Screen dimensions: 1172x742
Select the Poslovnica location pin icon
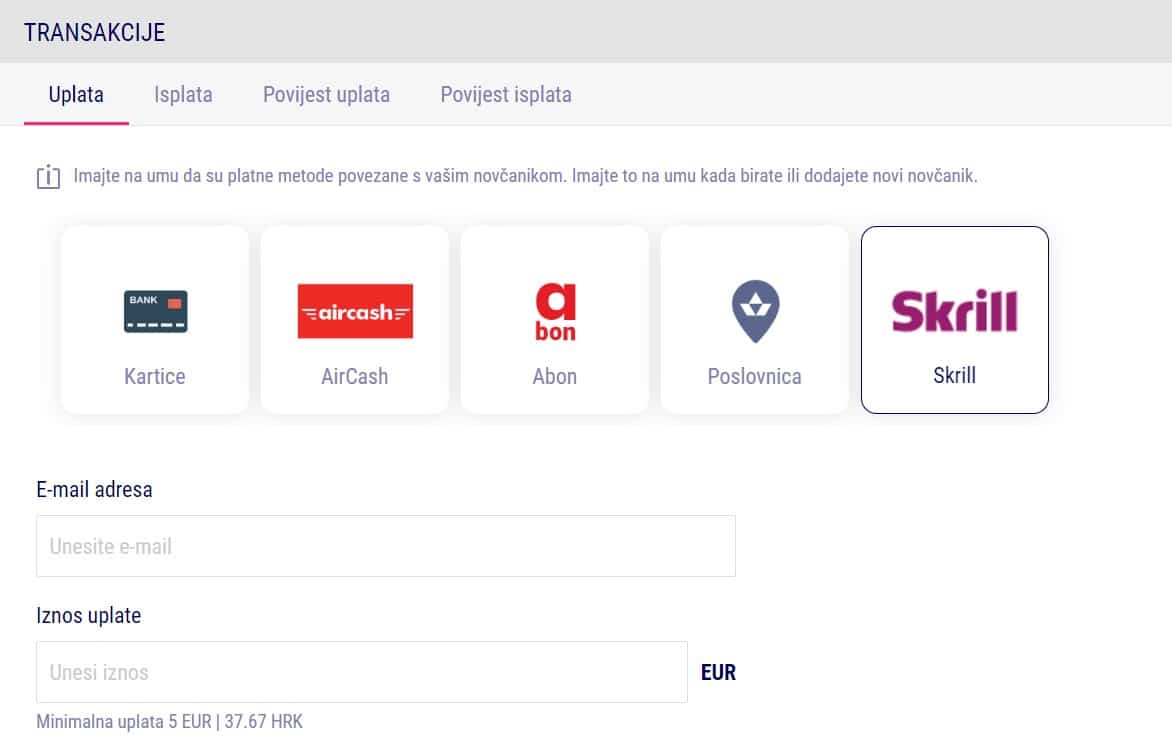pos(755,311)
